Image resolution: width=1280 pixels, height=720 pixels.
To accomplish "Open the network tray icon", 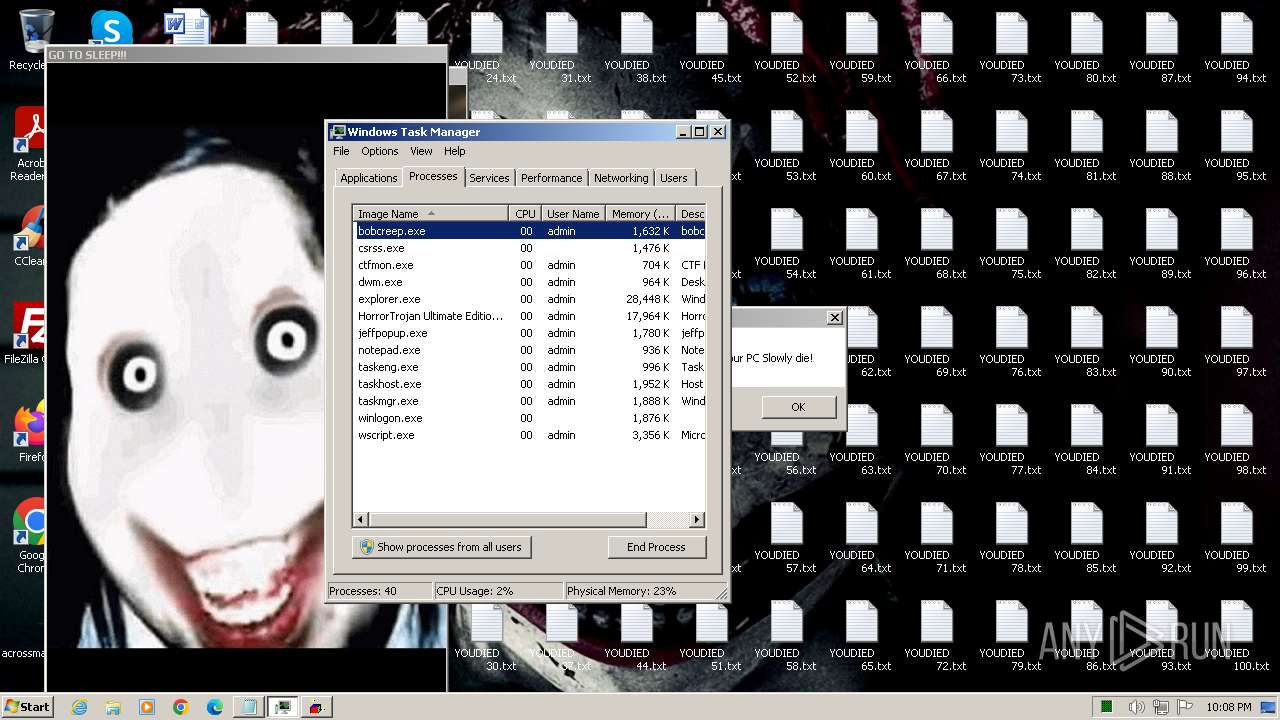I will click(x=1163, y=707).
